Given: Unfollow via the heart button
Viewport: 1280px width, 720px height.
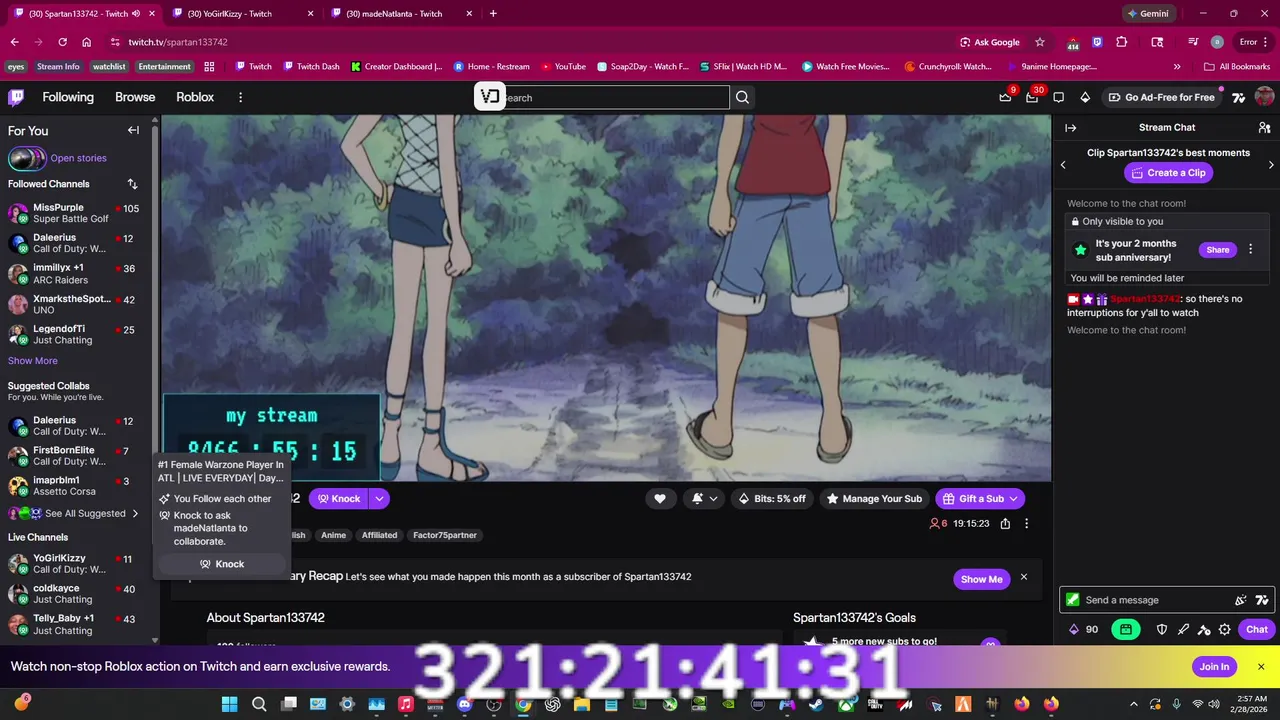Looking at the screenshot, I should [x=660, y=498].
